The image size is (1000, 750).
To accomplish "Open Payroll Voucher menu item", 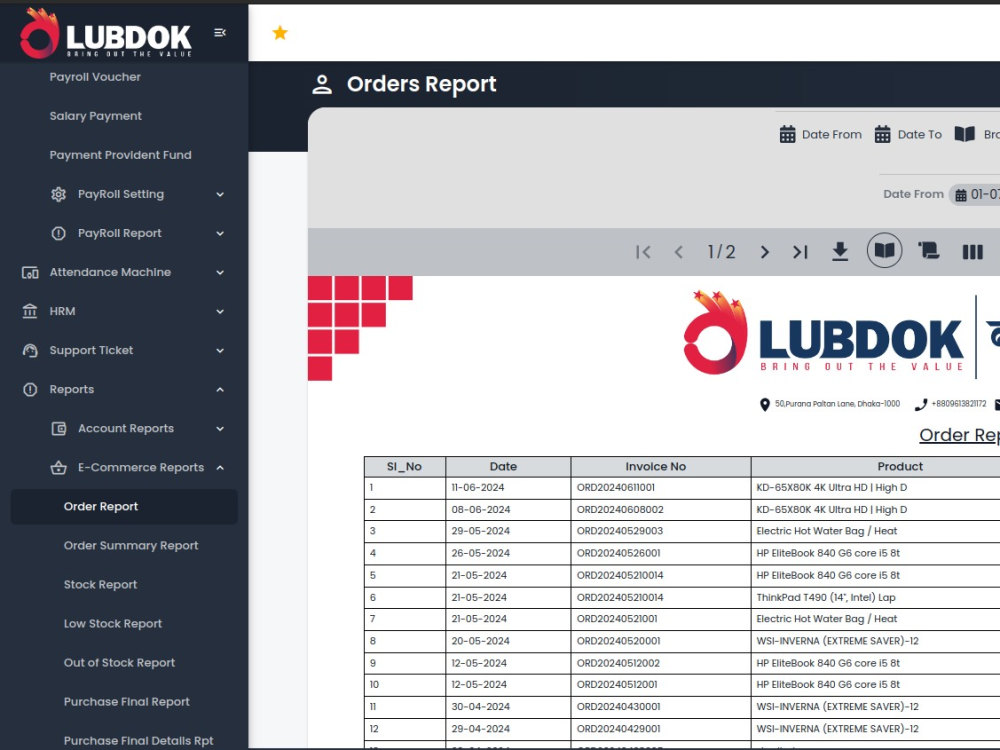I will (x=95, y=77).
